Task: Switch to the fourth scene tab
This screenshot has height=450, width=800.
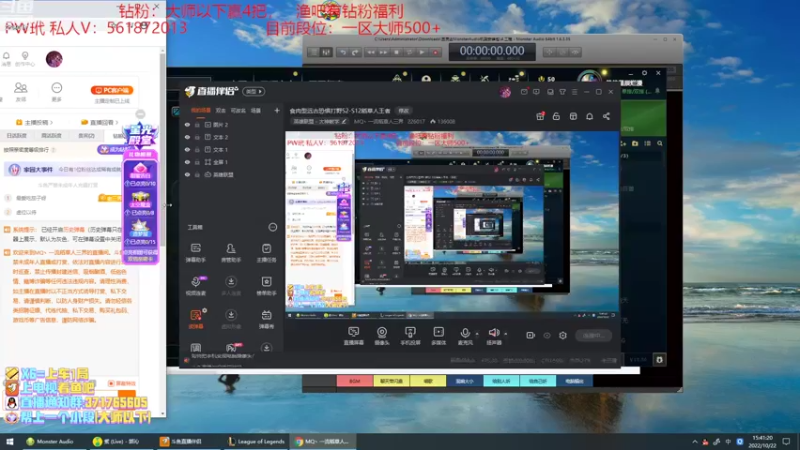Action: 256,110
